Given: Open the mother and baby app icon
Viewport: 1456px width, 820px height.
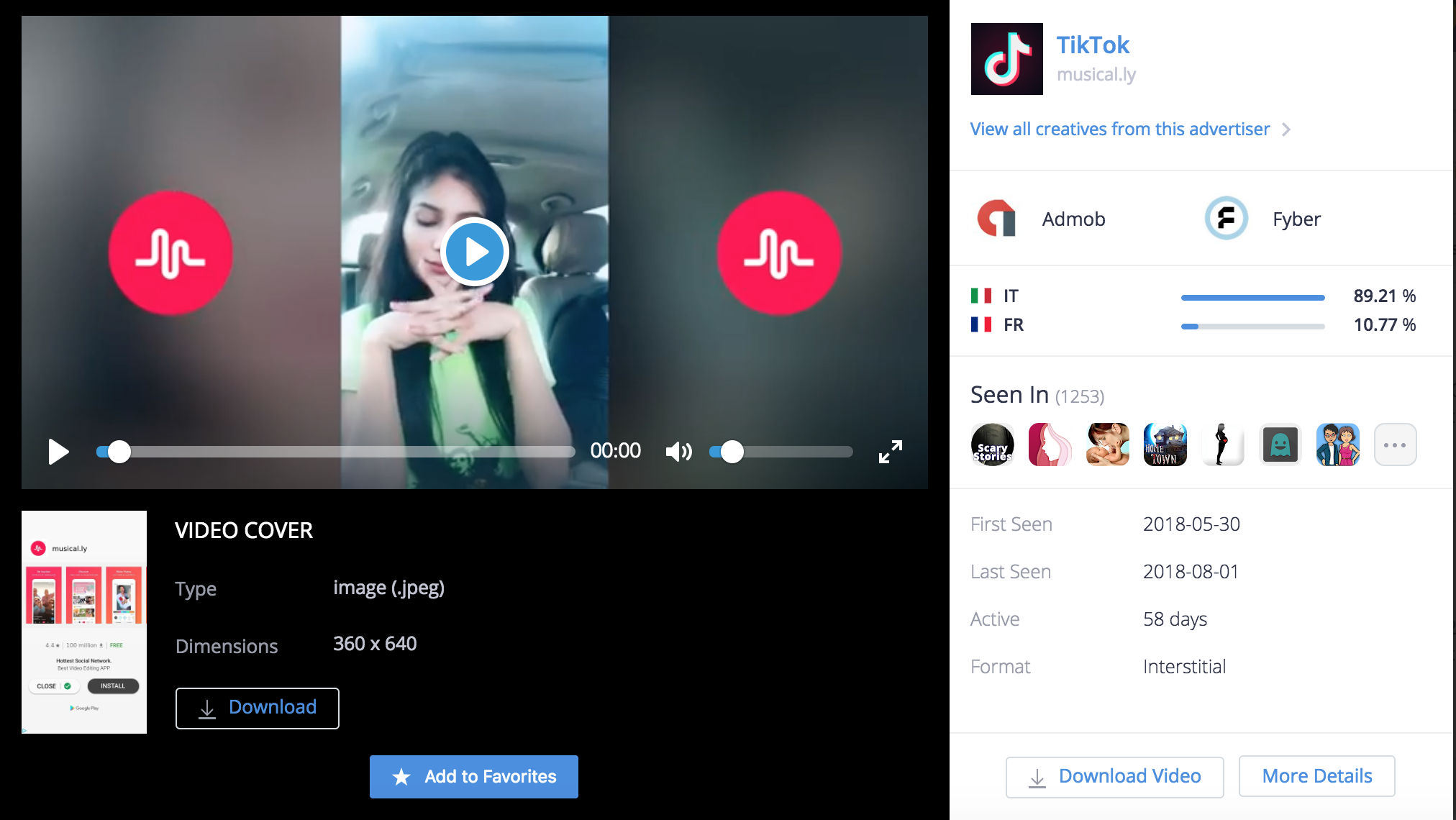Looking at the screenshot, I should pyautogui.click(x=1107, y=445).
